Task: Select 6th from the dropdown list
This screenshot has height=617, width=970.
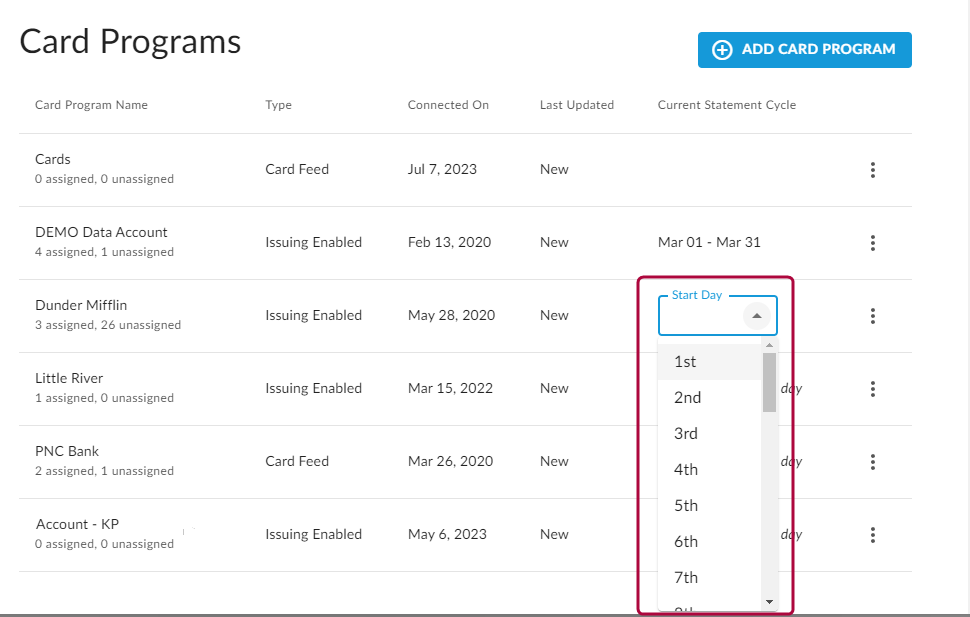Action: tap(686, 542)
